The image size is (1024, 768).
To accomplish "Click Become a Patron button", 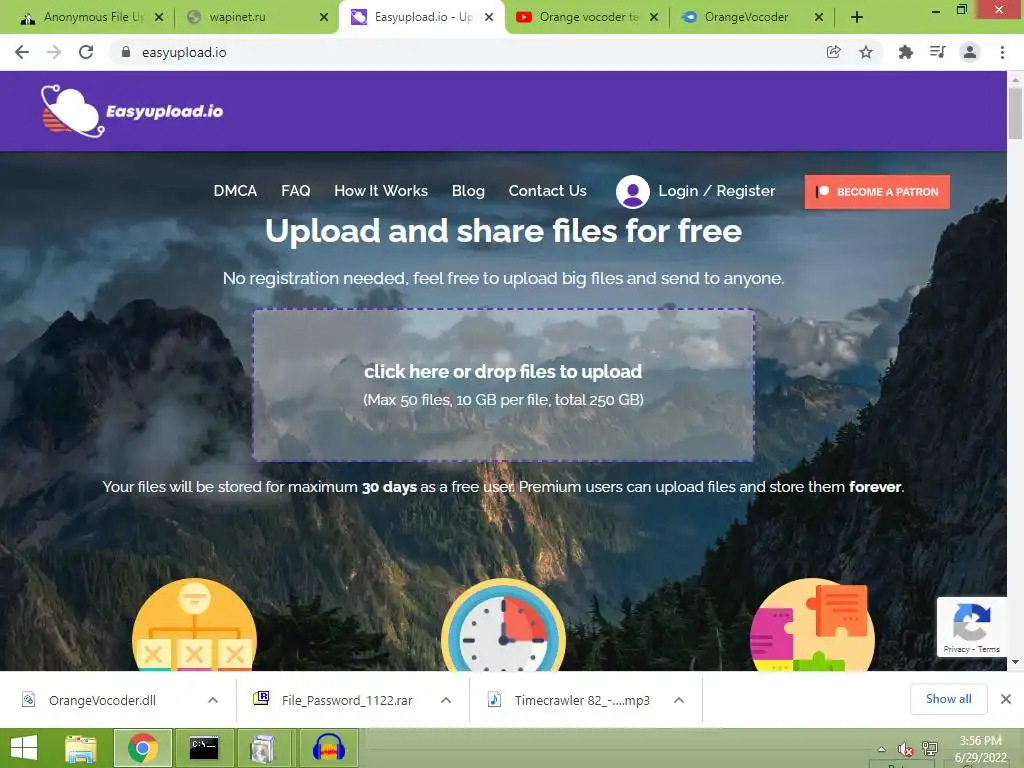I will 877,192.
